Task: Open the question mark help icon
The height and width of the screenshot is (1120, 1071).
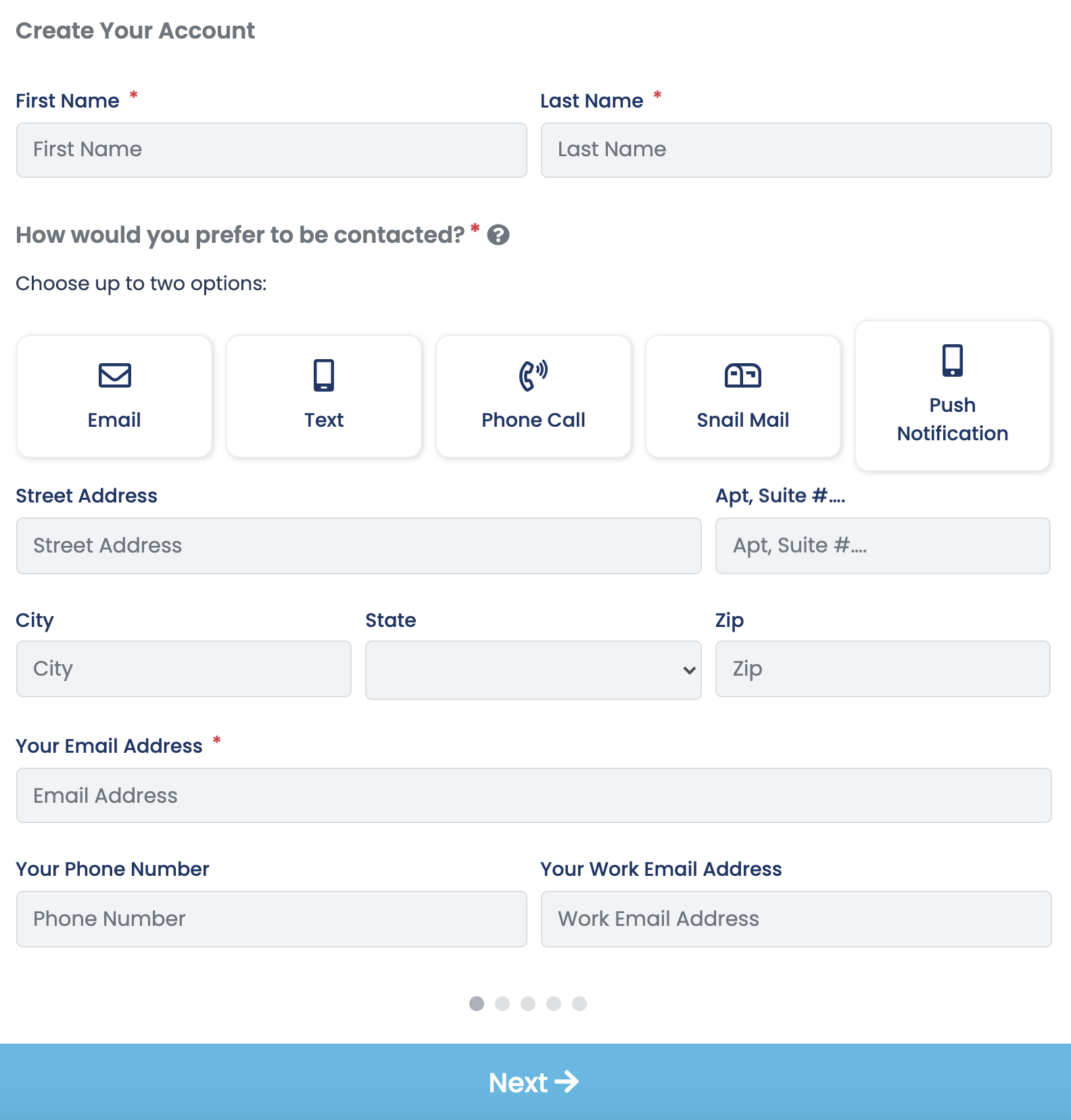Action: (x=498, y=235)
